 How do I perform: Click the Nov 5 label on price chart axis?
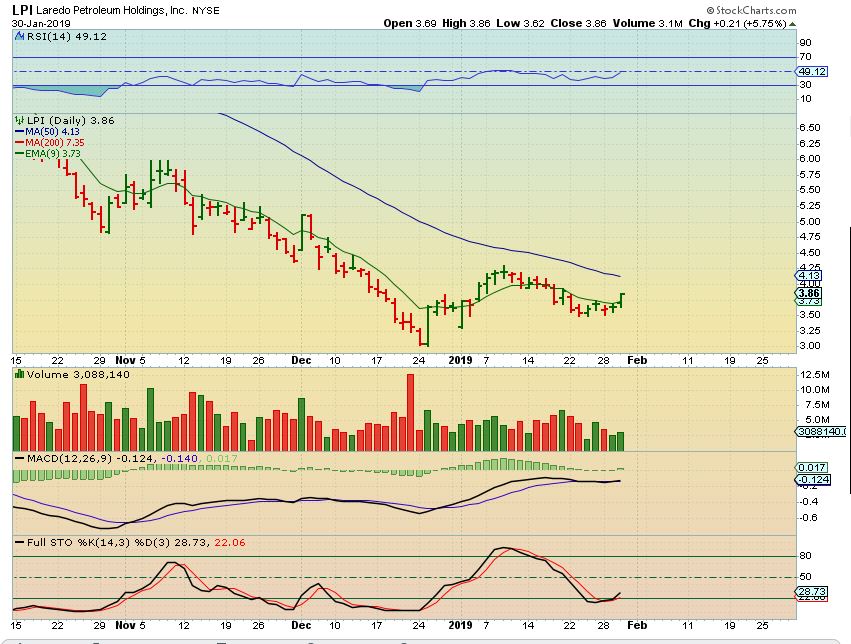(x=130, y=360)
